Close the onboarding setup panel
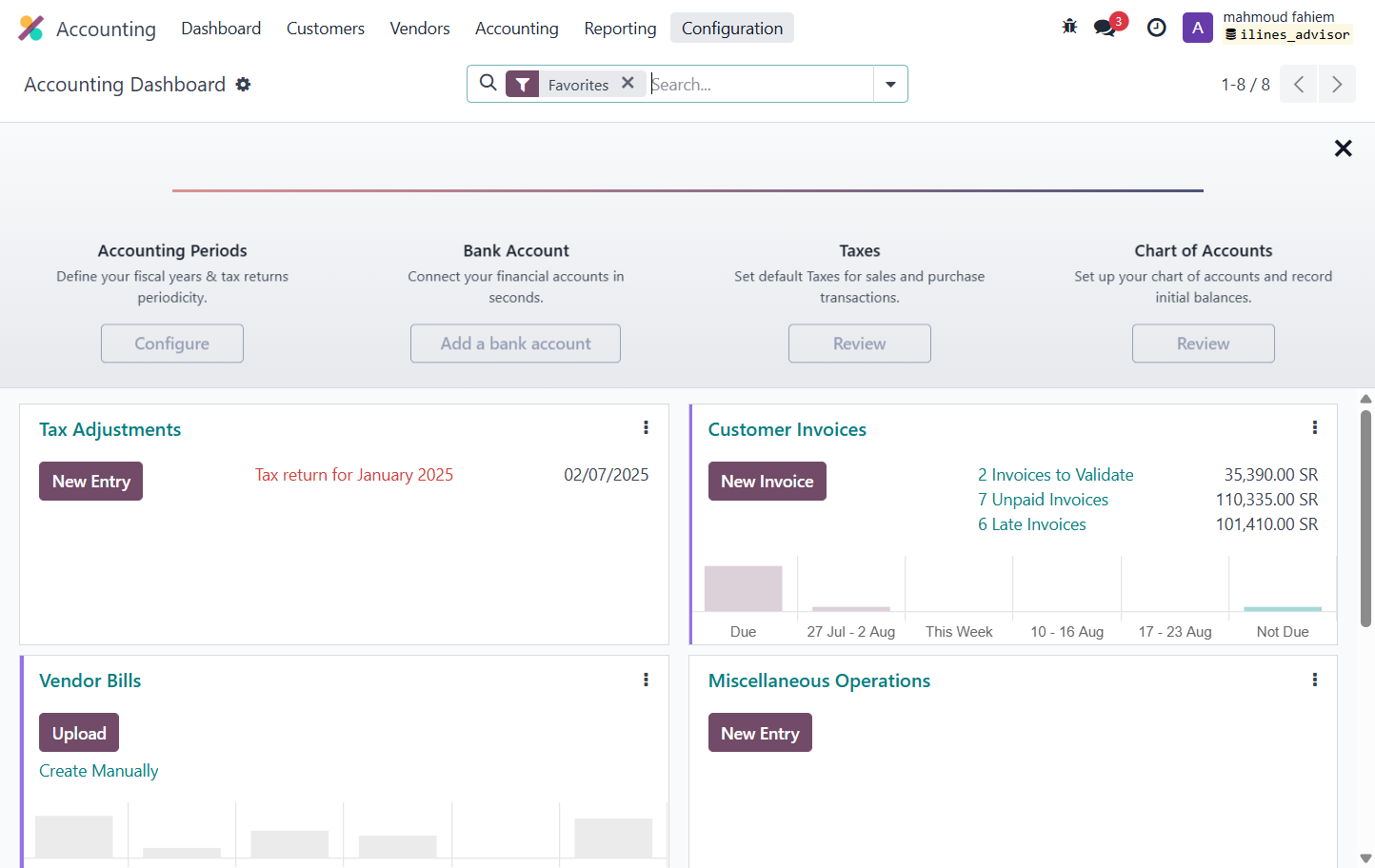 (1344, 148)
